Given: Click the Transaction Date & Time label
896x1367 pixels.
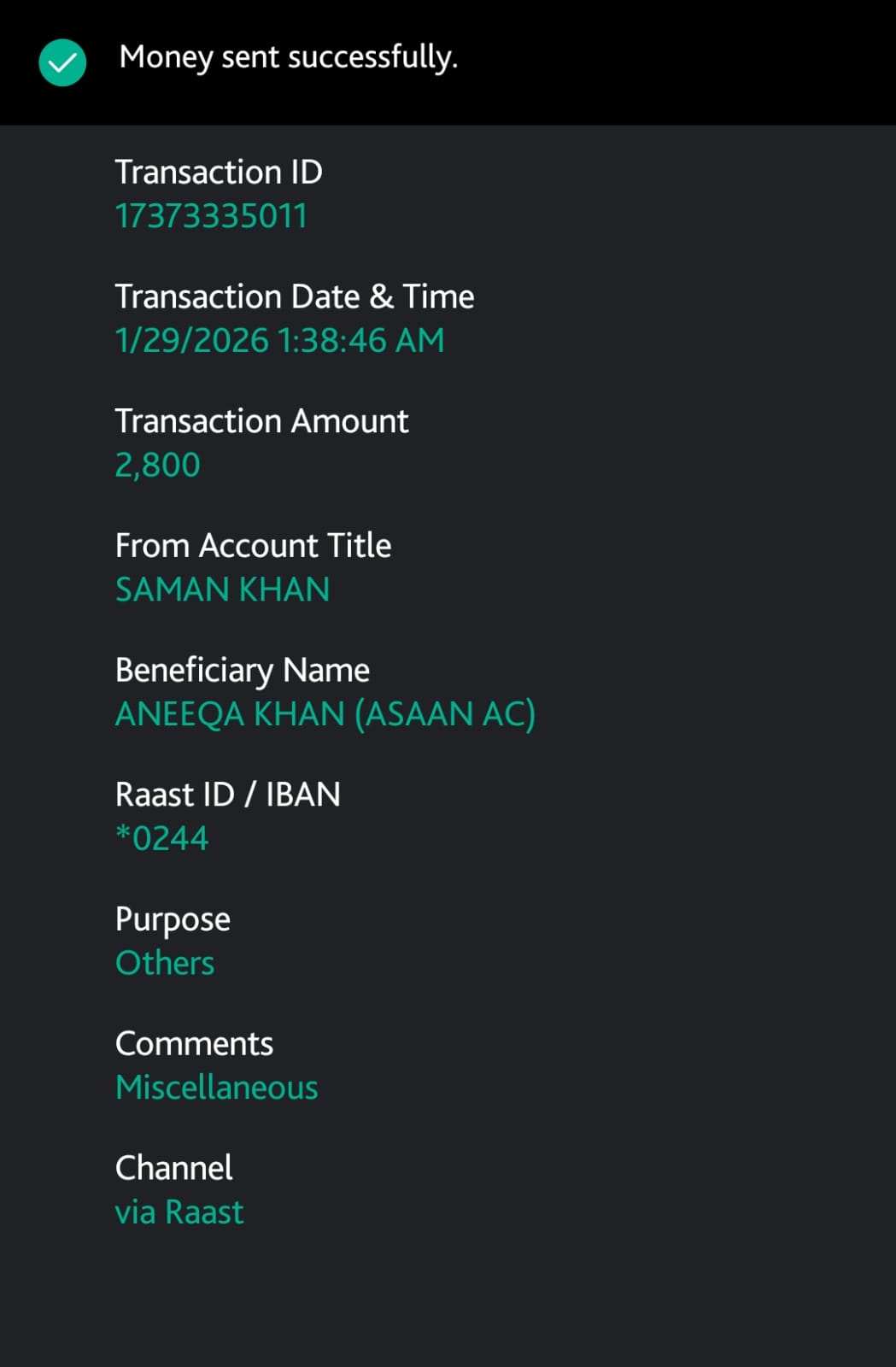Looking at the screenshot, I should tap(295, 297).
